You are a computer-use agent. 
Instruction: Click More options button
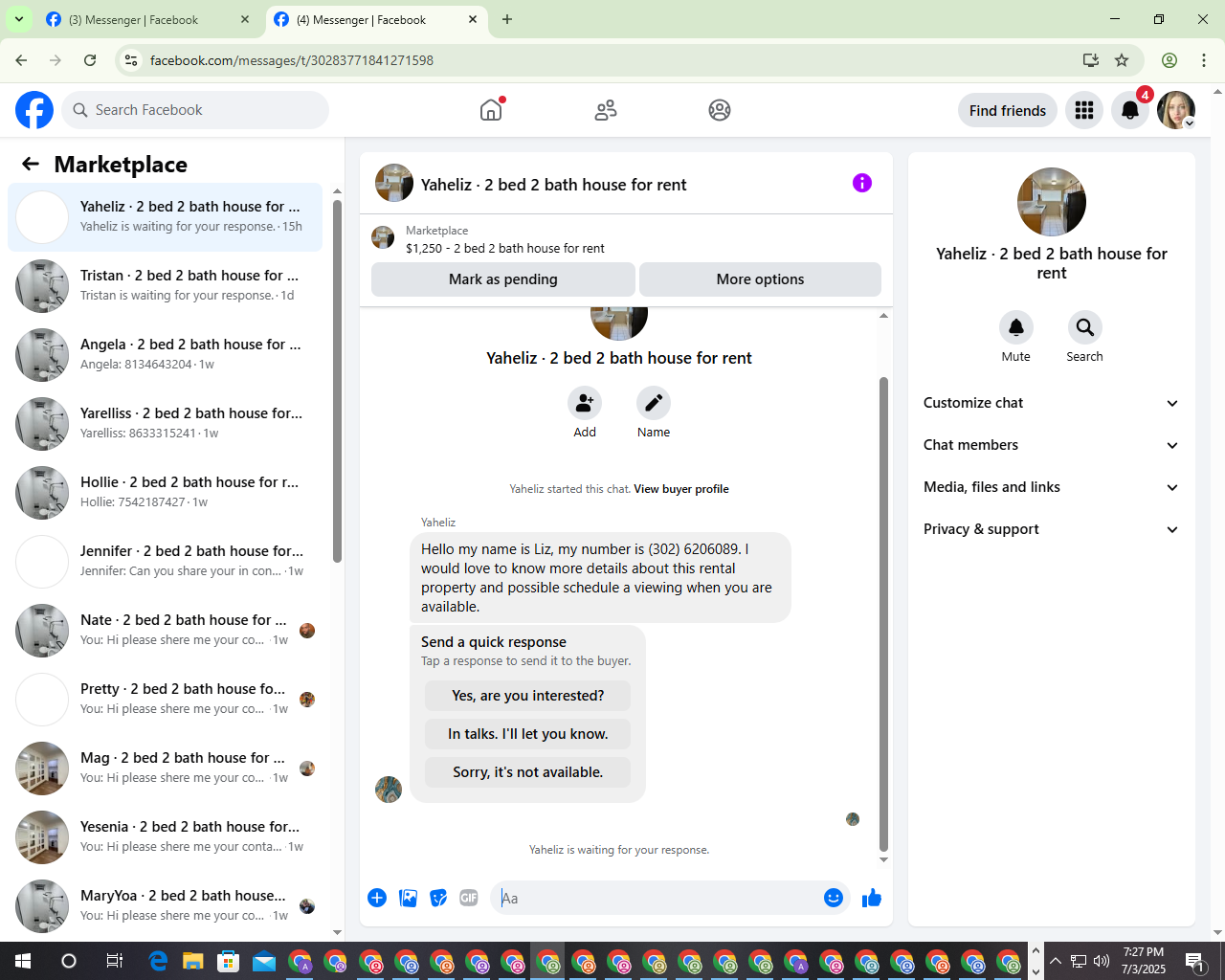(760, 279)
